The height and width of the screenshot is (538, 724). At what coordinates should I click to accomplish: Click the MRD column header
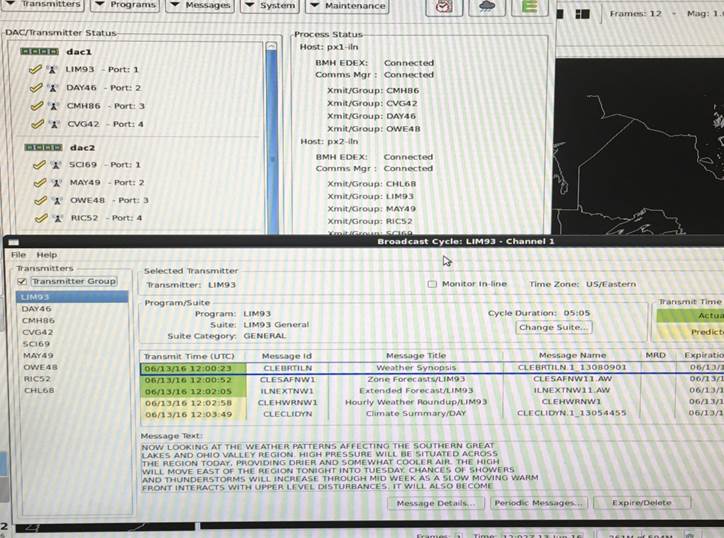tap(656, 355)
